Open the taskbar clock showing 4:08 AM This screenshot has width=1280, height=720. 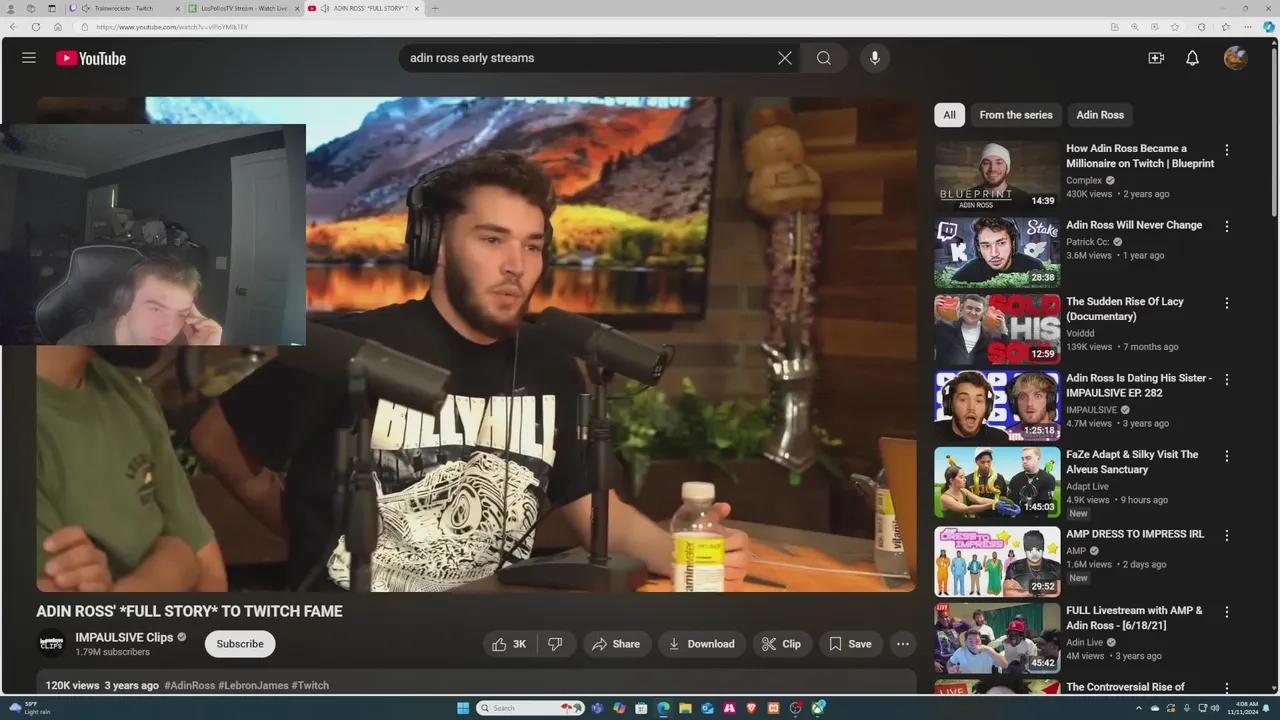(1246, 708)
